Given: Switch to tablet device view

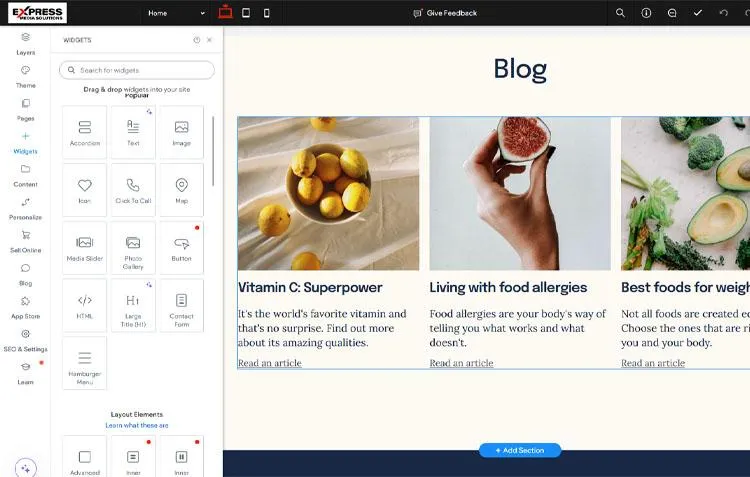Looking at the screenshot, I should click(x=246, y=13).
